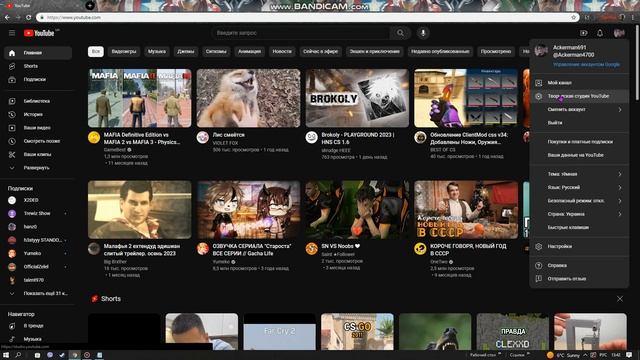Screen dimensions: 640x360
Task: Bookmark this page star icon
Action: click(x=573, y=18)
